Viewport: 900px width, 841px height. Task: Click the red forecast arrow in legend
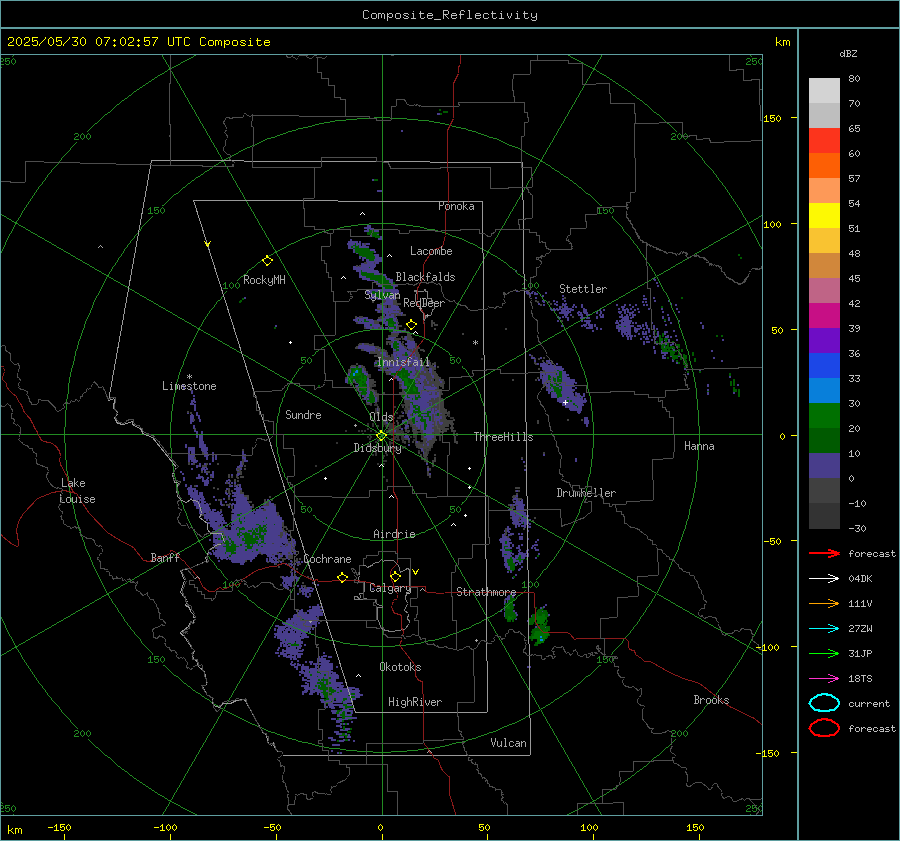point(824,553)
